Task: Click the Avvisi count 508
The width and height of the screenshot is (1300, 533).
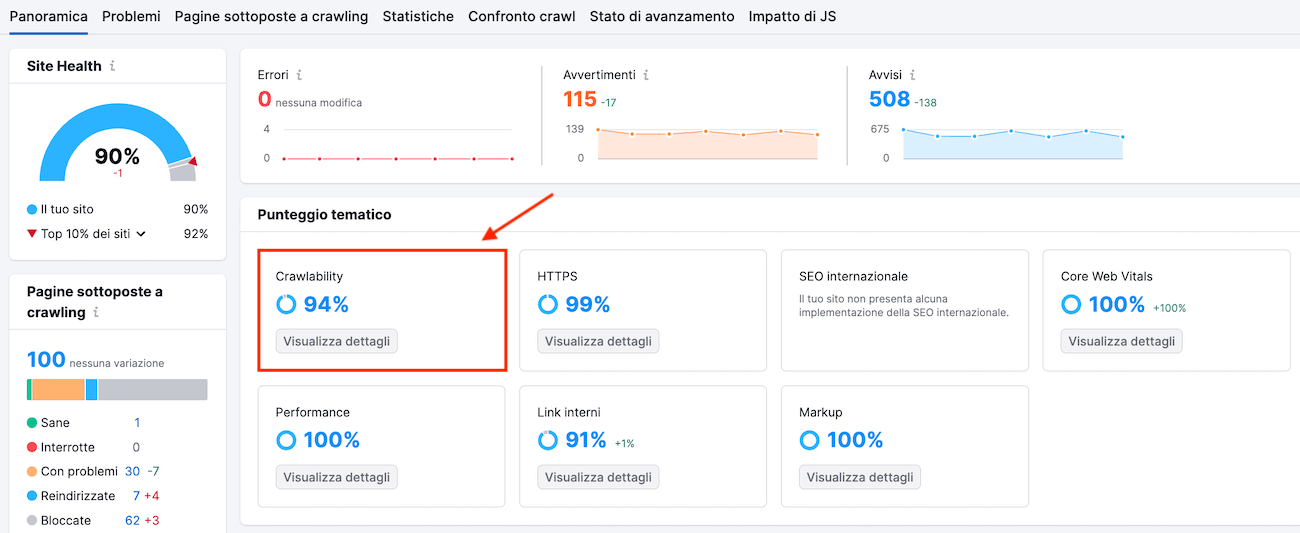Action: coord(890,99)
